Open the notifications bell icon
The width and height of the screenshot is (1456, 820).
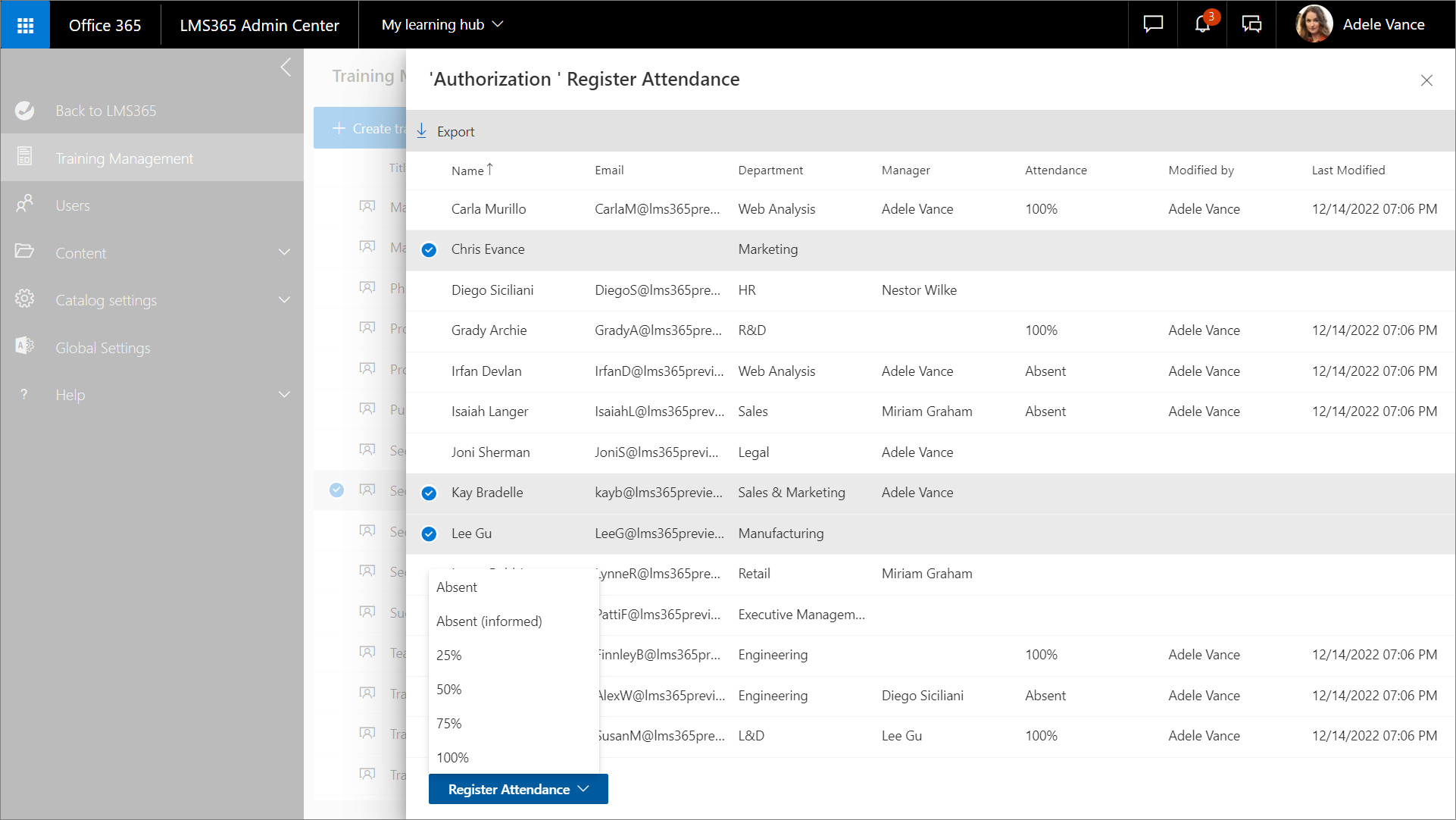pos(1202,24)
